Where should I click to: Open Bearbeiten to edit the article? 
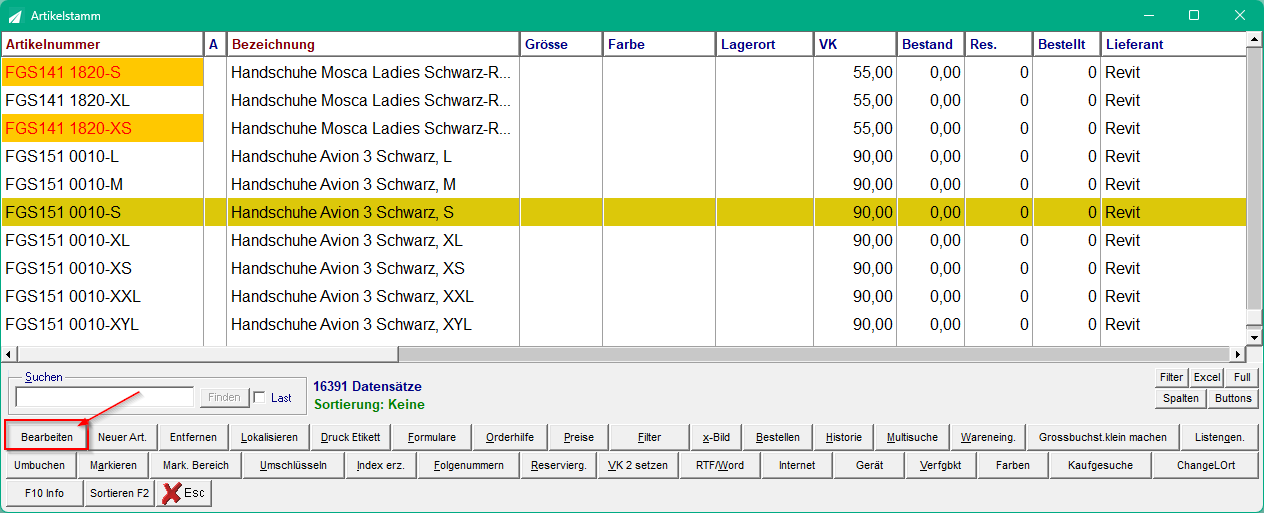(x=46, y=437)
